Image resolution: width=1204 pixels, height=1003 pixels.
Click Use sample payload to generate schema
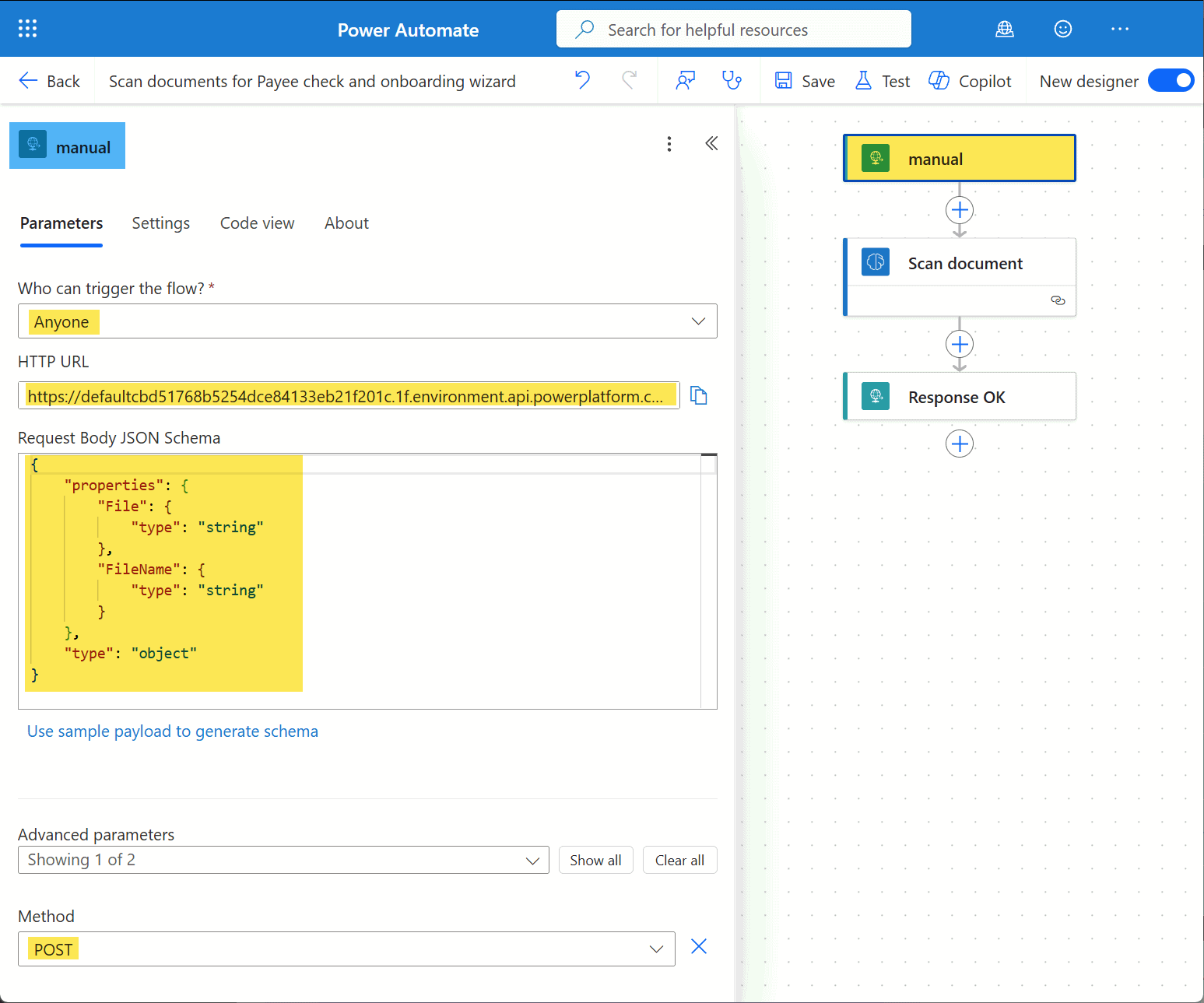[173, 731]
